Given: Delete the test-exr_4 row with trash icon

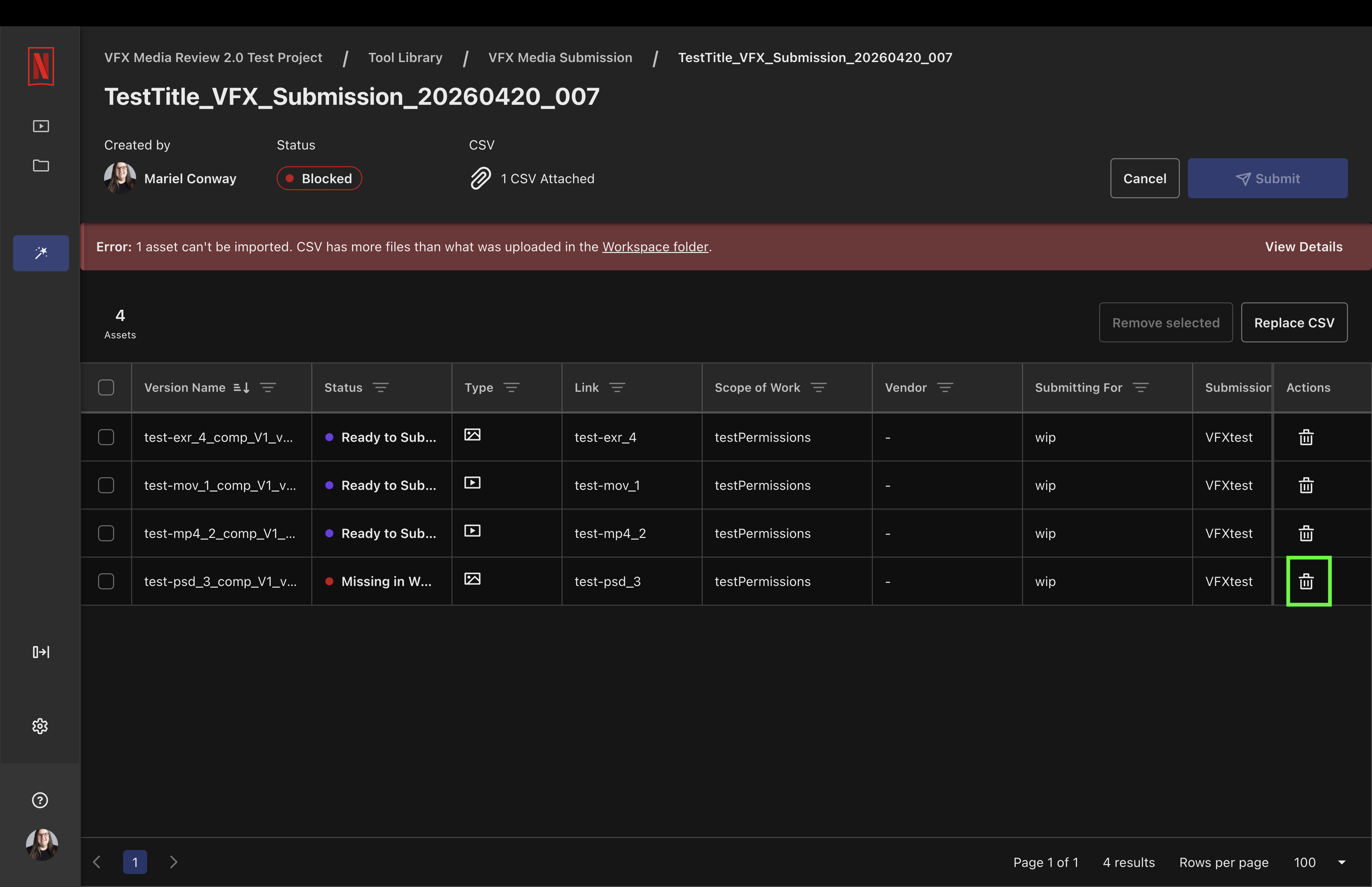Looking at the screenshot, I should (x=1306, y=438).
